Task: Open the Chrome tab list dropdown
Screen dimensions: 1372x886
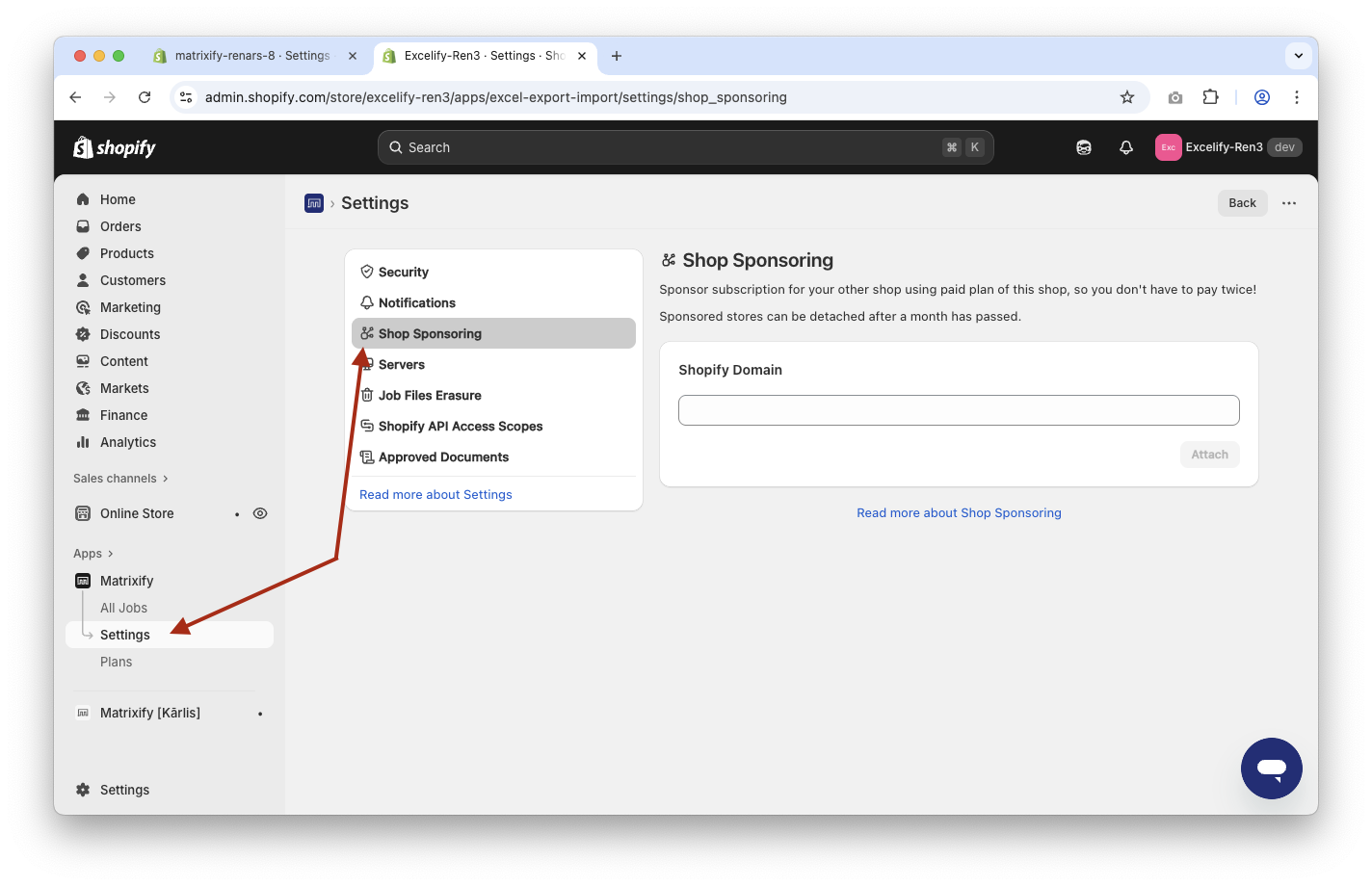Action: point(1298,56)
